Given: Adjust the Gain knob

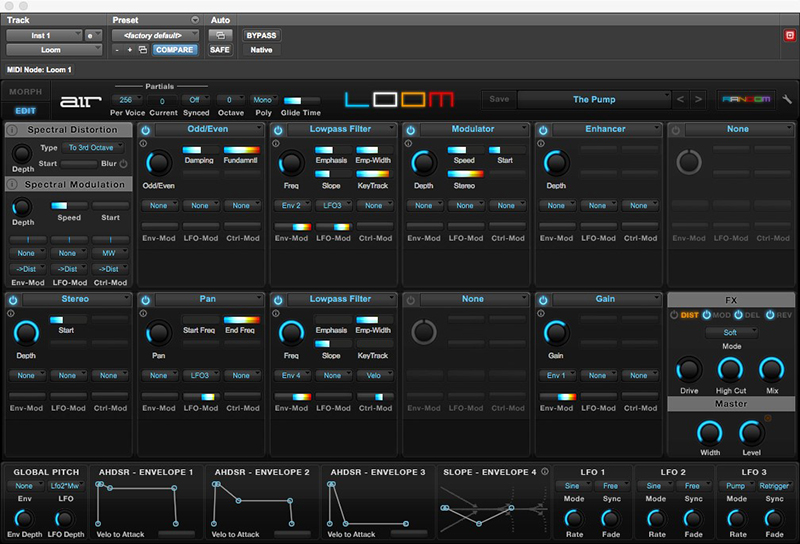Looking at the screenshot, I should click(x=556, y=333).
